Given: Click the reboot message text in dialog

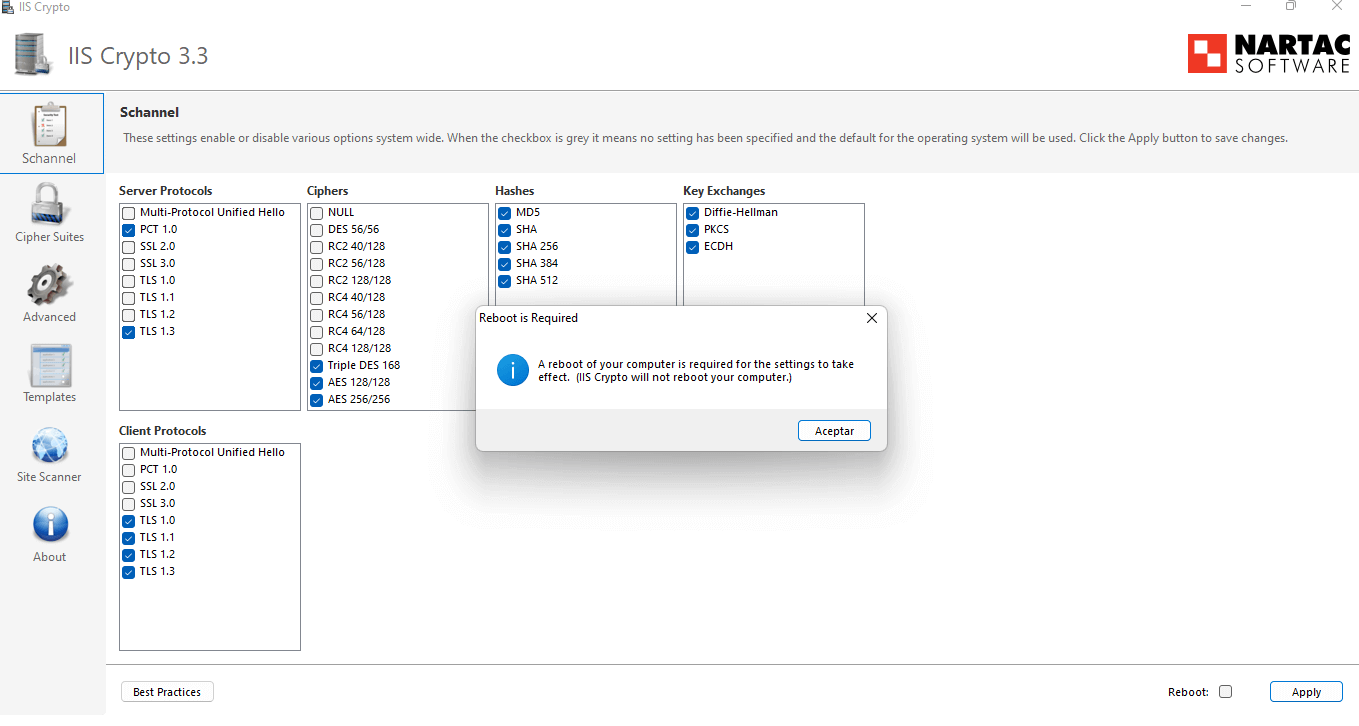Looking at the screenshot, I should 696,371.
